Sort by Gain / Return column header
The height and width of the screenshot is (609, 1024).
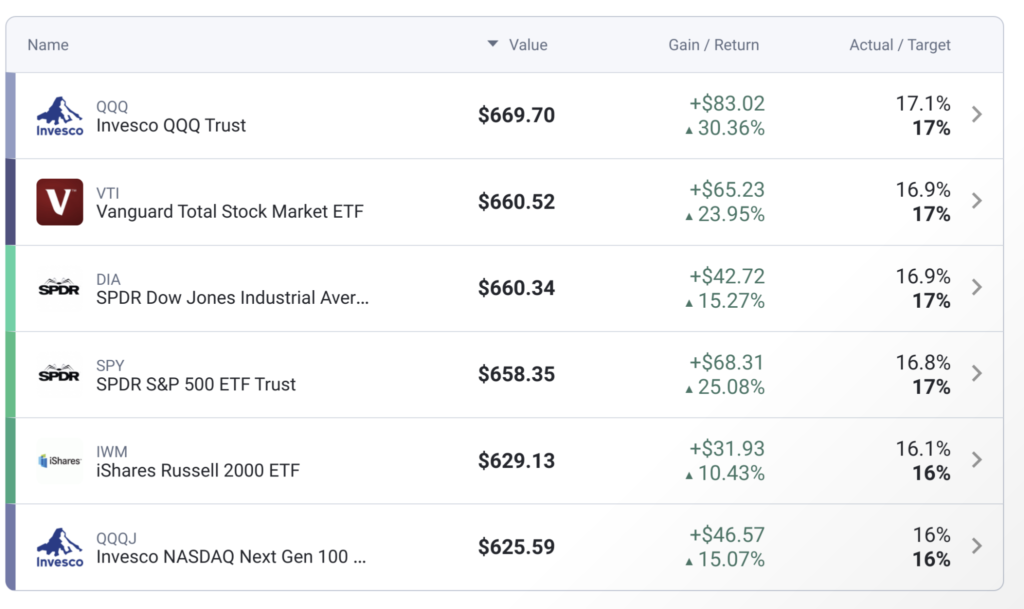tap(713, 45)
